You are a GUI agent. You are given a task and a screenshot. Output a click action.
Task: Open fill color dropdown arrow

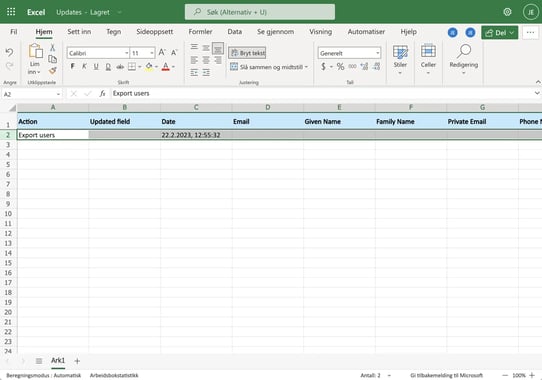157,67
